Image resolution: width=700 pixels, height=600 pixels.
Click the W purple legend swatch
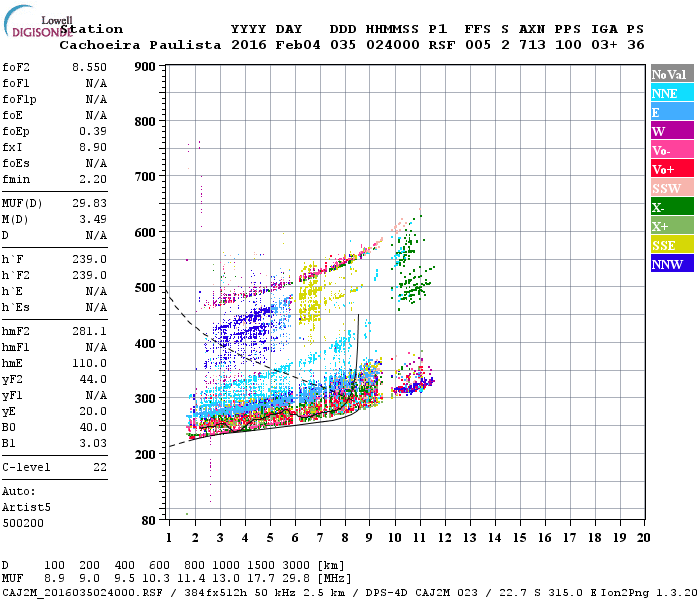click(x=672, y=131)
